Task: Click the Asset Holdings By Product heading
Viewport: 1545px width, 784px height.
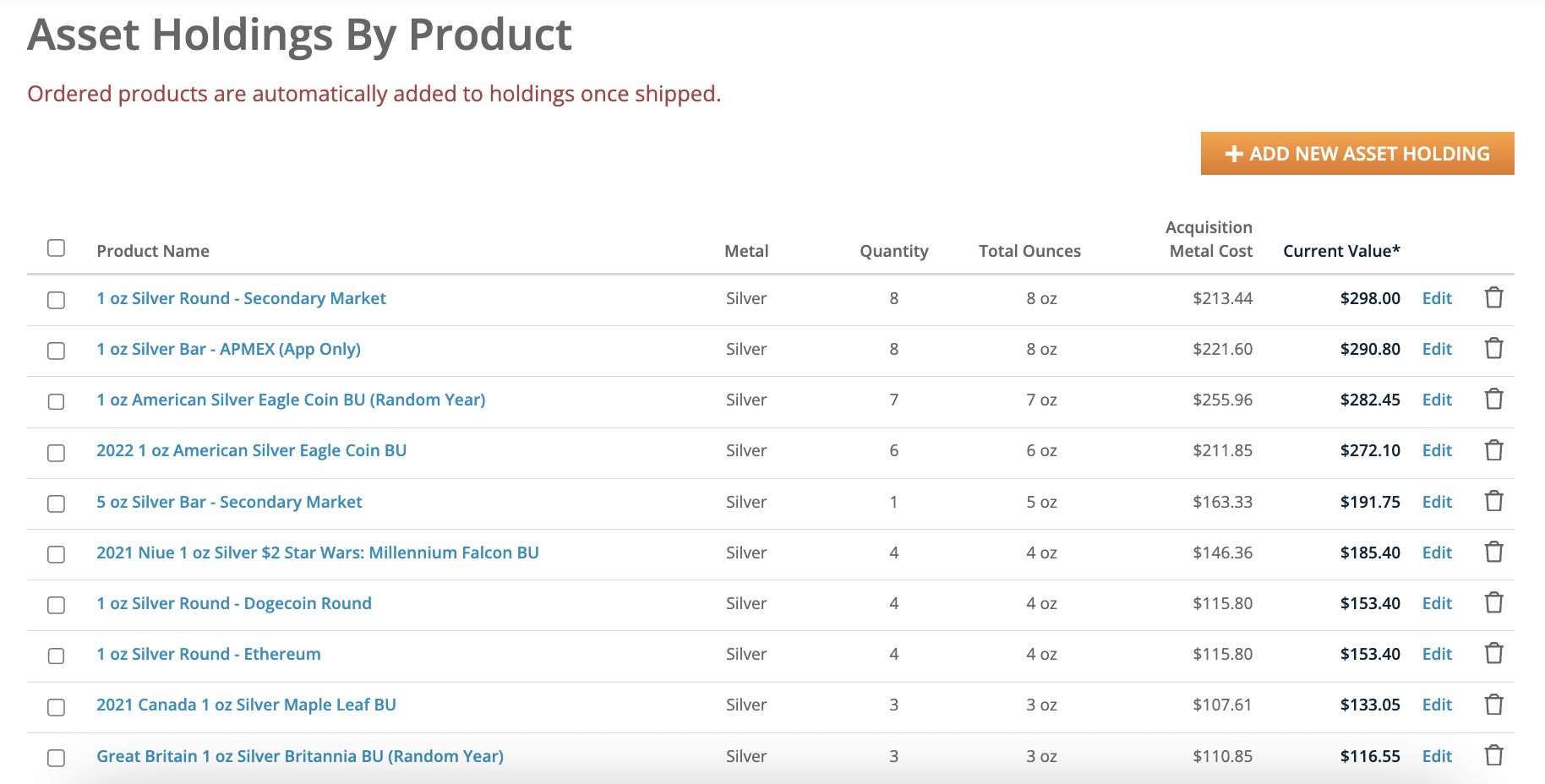Action: pyautogui.click(x=300, y=35)
